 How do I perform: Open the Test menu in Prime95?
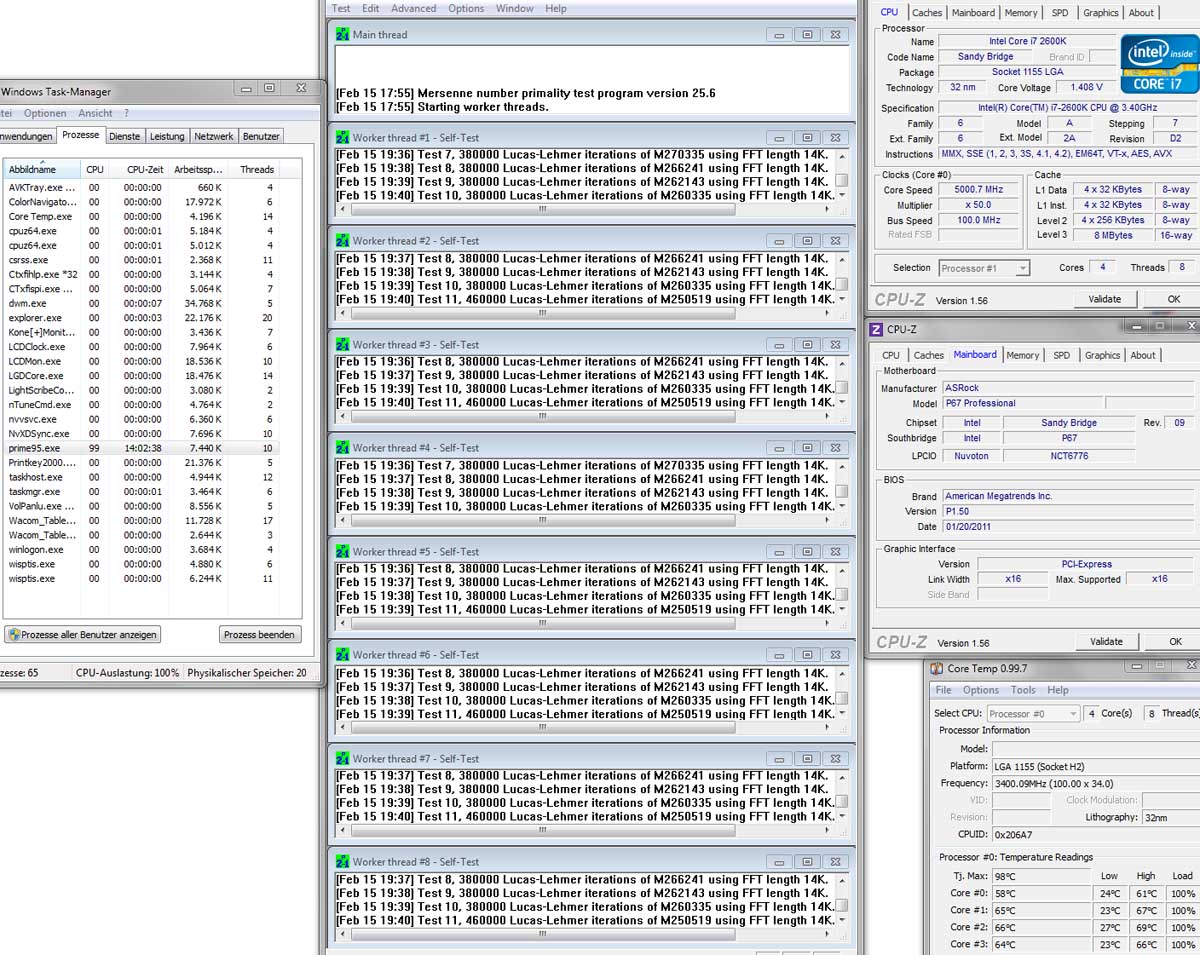tap(341, 8)
